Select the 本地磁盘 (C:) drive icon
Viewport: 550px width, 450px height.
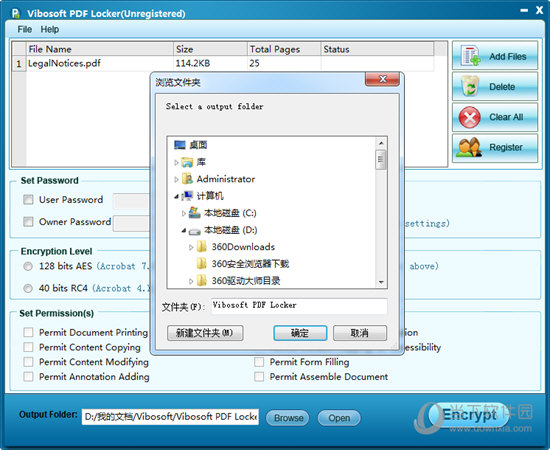coord(195,213)
